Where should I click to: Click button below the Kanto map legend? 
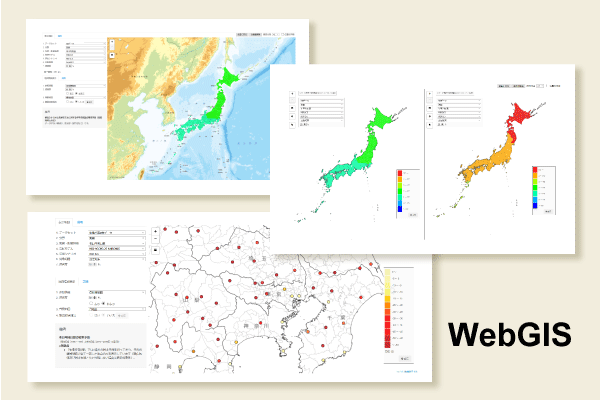[x=406, y=354]
